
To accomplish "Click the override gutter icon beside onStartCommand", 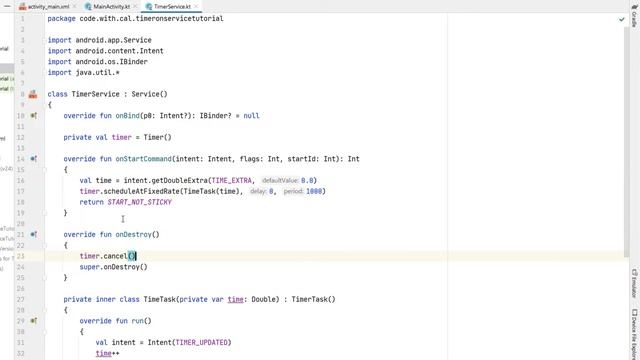I will (33, 159).
